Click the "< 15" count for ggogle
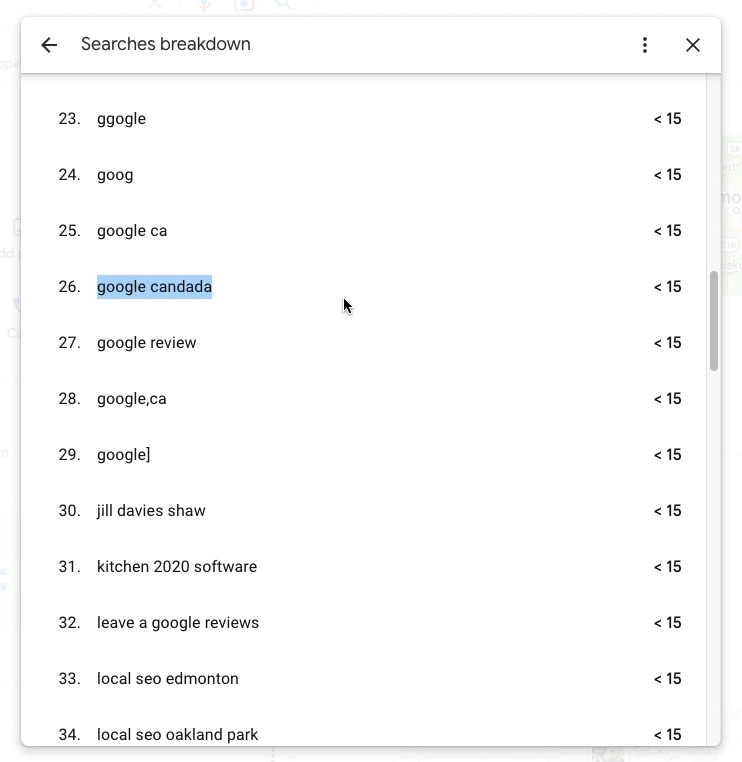Viewport: 742px width, 762px height. (x=667, y=119)
